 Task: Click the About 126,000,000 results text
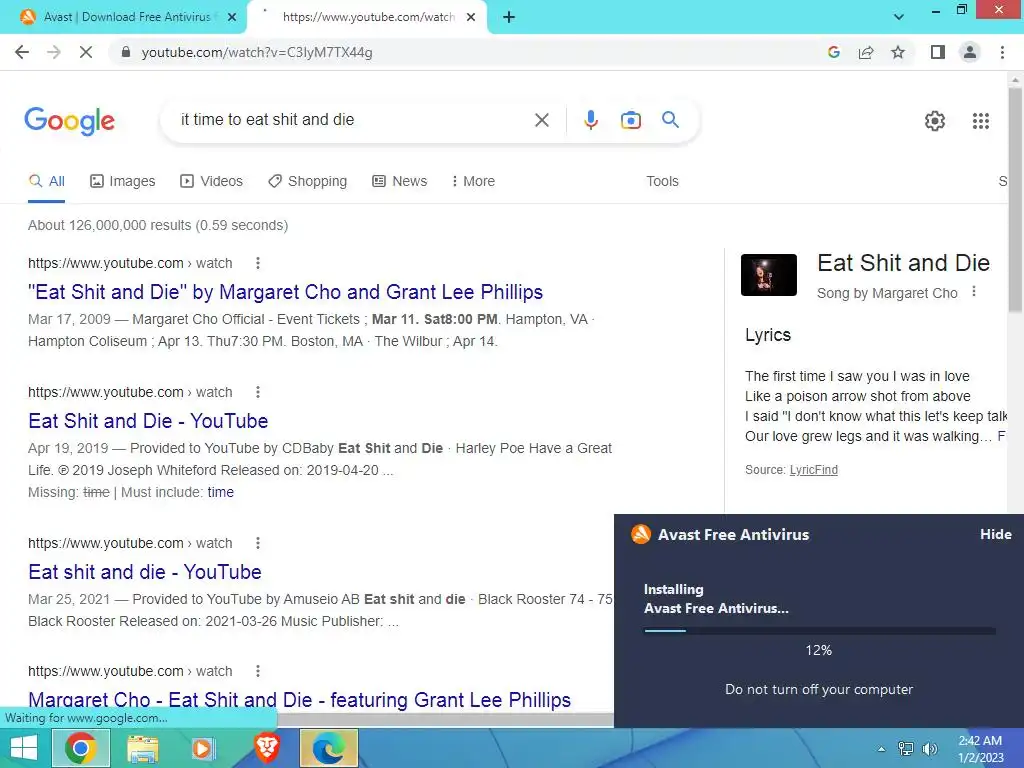[158, 225]
